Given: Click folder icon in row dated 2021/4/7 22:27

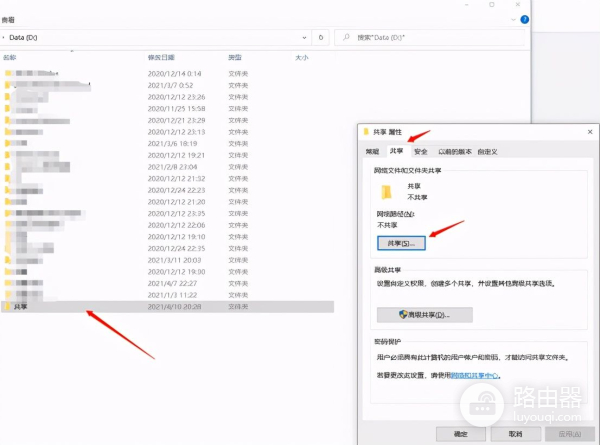Looking at the screenshot, I should tap(8, 284).
